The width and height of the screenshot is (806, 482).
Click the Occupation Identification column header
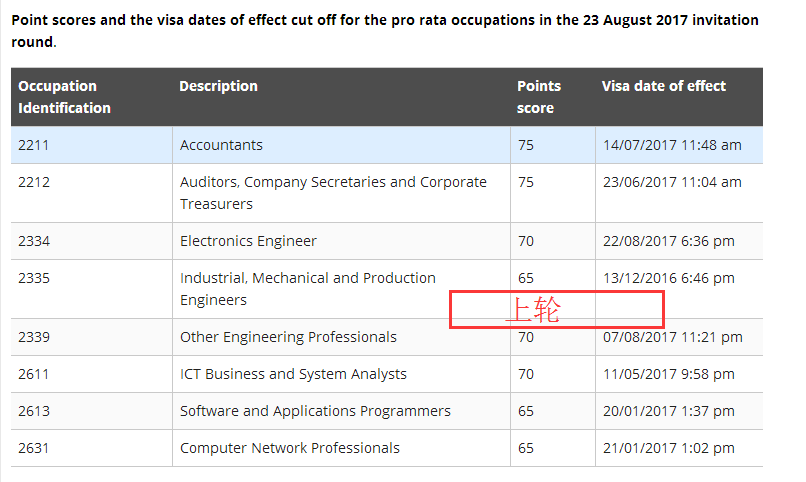[x=65, y=97]
